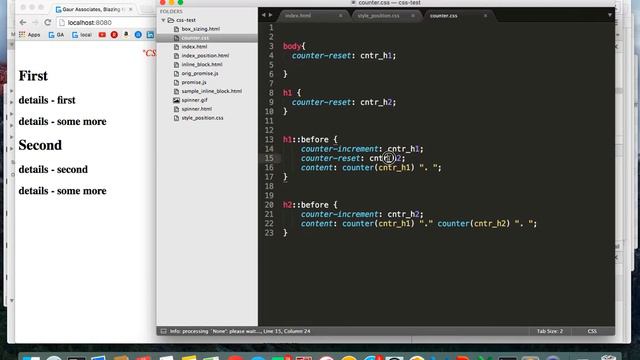This screenshot has height=360, width=640.
Task: Click 'h2::before' selector on line 20
Action: [x=306, y=205]
